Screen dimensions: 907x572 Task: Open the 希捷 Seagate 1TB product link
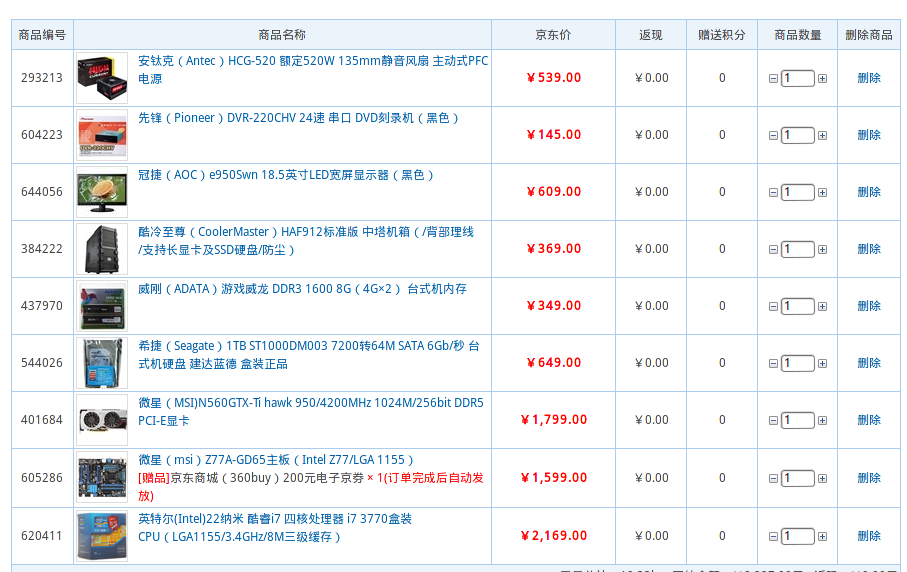[309, 355]
